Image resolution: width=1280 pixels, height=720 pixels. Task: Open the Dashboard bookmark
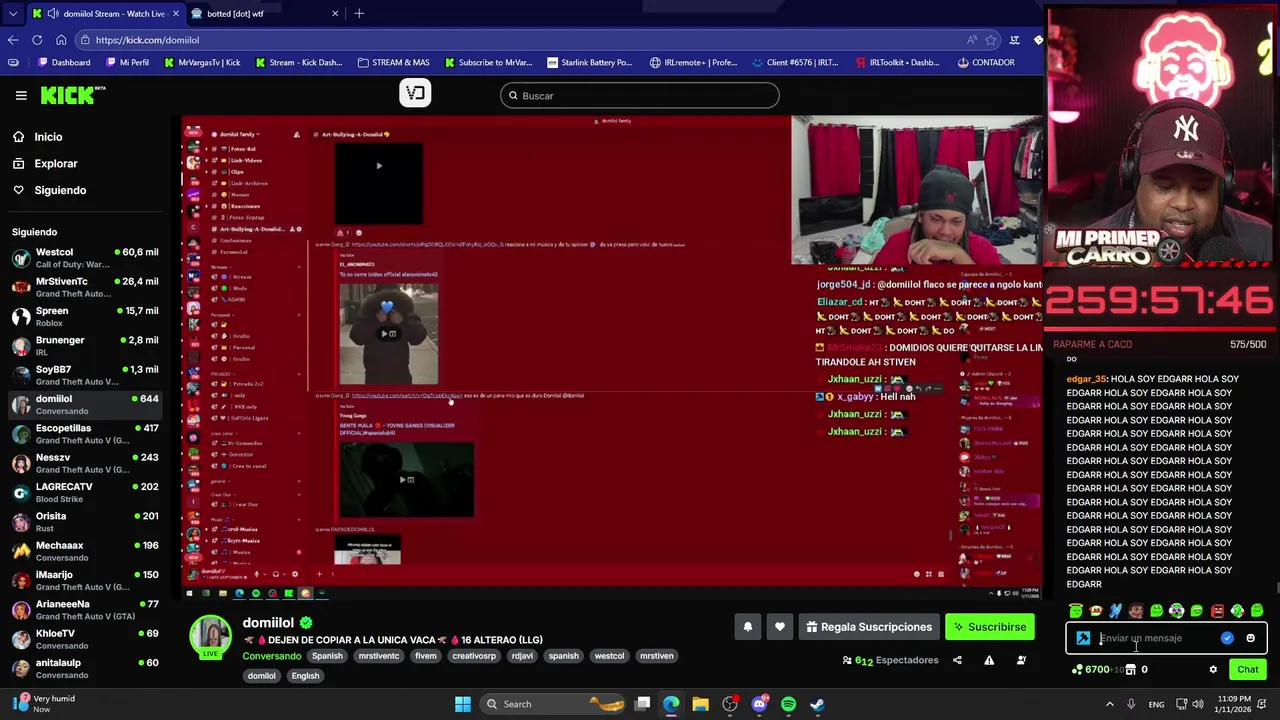pos(63,62)
